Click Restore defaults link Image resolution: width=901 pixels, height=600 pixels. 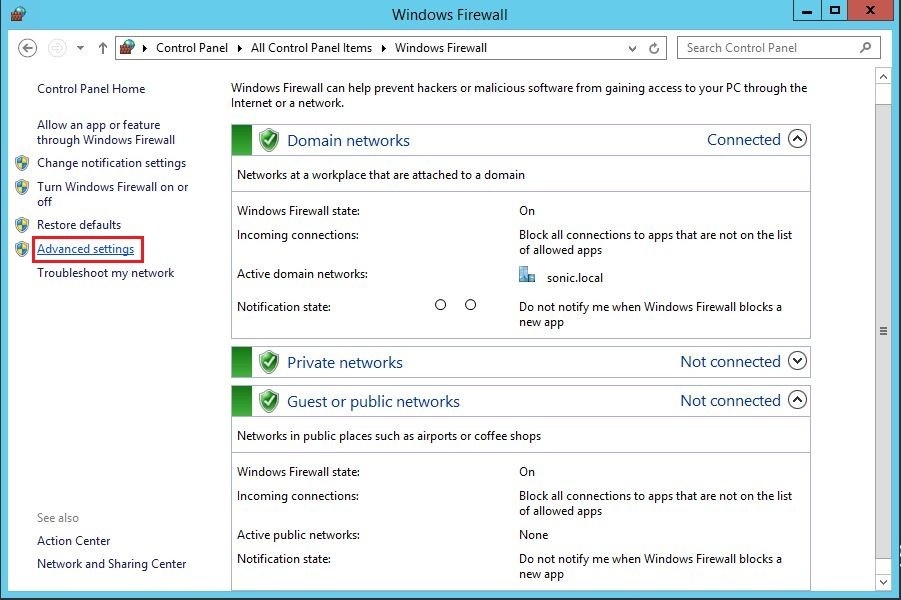click(79, 225)
